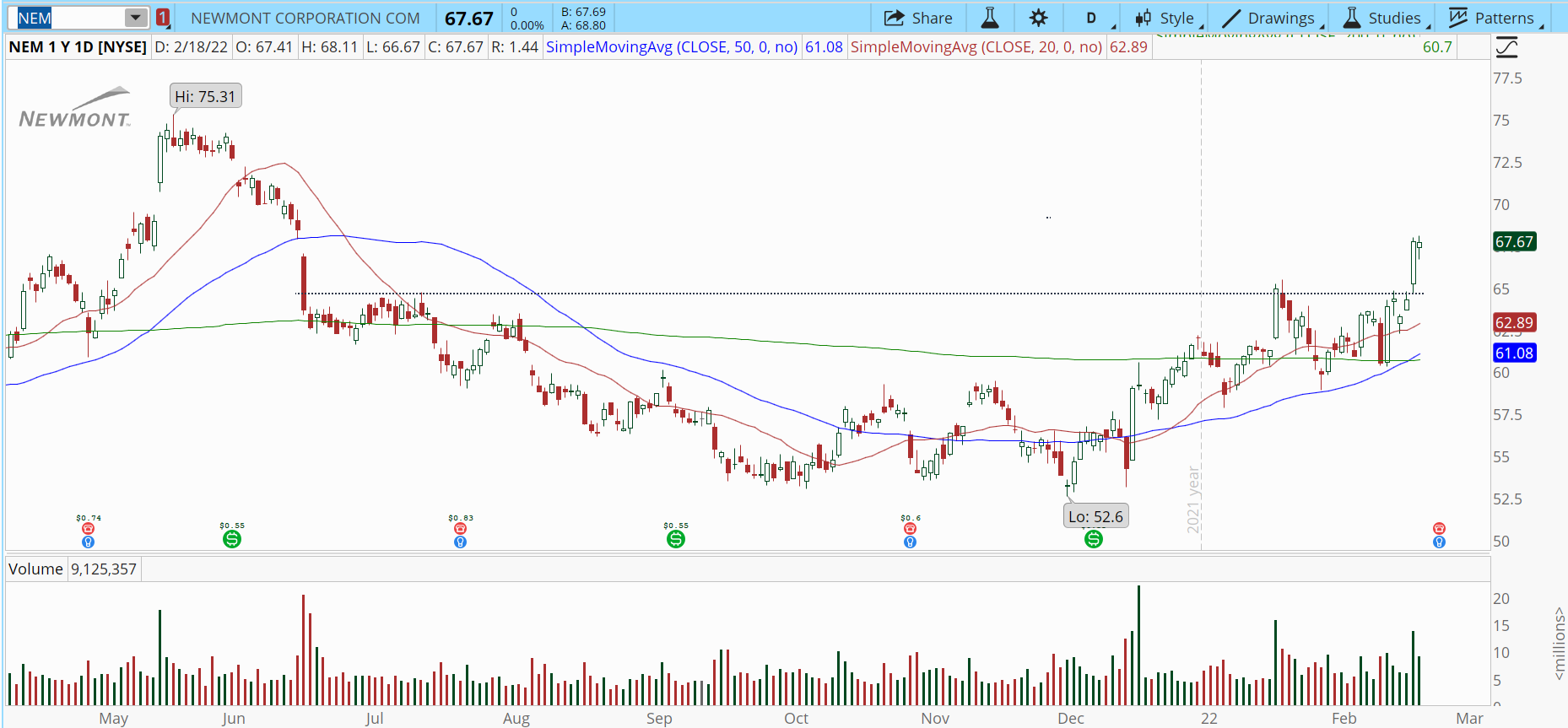The width and height of the screenshot is (1568, 728).
Task: Click the late-October earnings phone icon
Action: click(x=910, y=529)
